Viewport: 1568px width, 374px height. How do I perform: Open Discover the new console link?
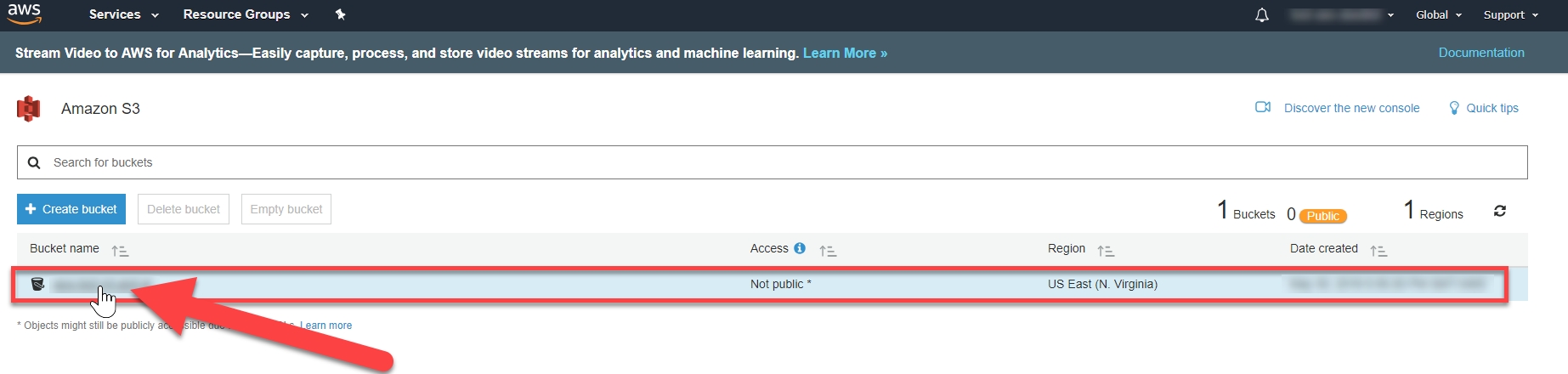tap(1350, 108)
